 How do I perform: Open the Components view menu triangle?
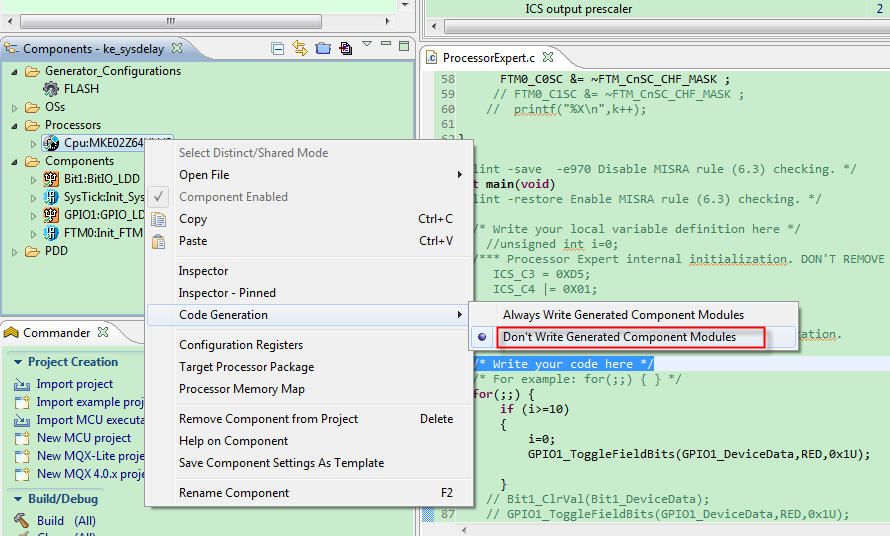[x=367, y=44]
